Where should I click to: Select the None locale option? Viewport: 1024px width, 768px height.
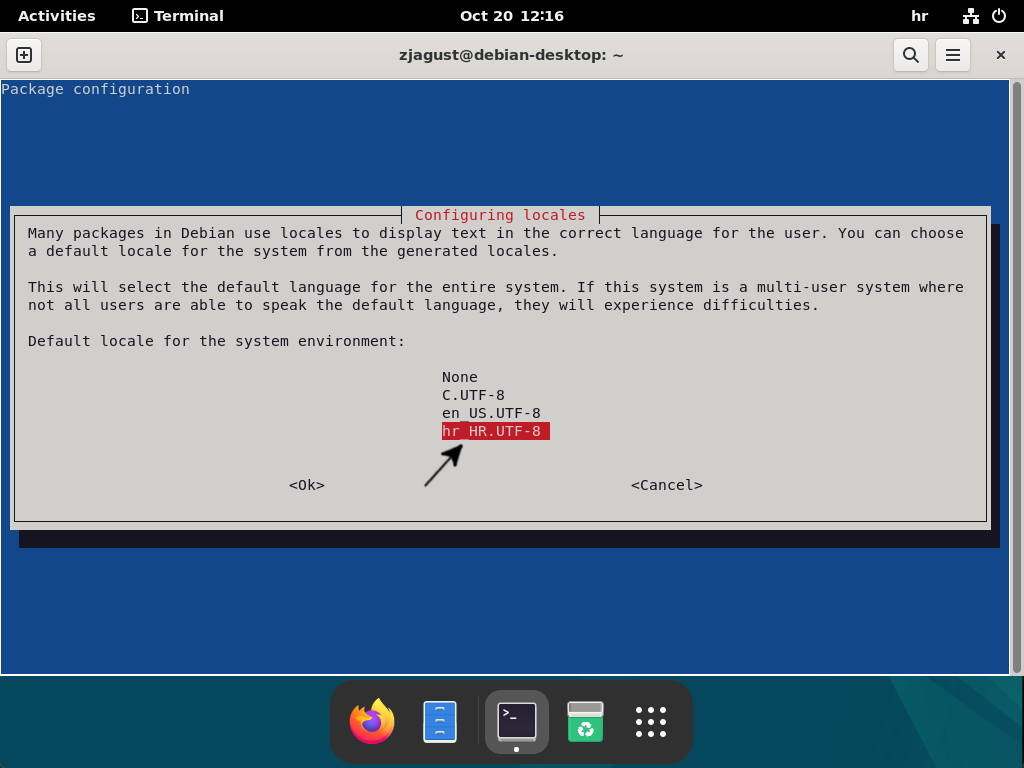pyautogui.click(x=459, y=377)
